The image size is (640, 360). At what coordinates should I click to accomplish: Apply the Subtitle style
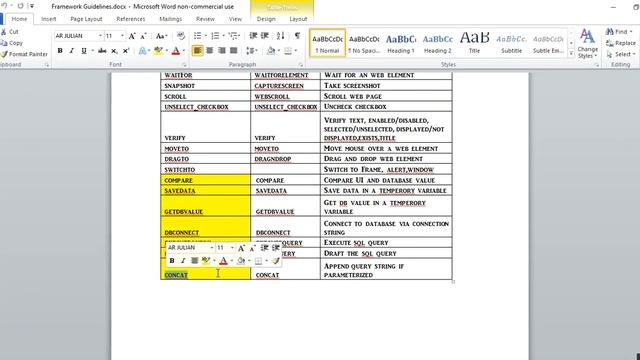click(x=511, y=43)
